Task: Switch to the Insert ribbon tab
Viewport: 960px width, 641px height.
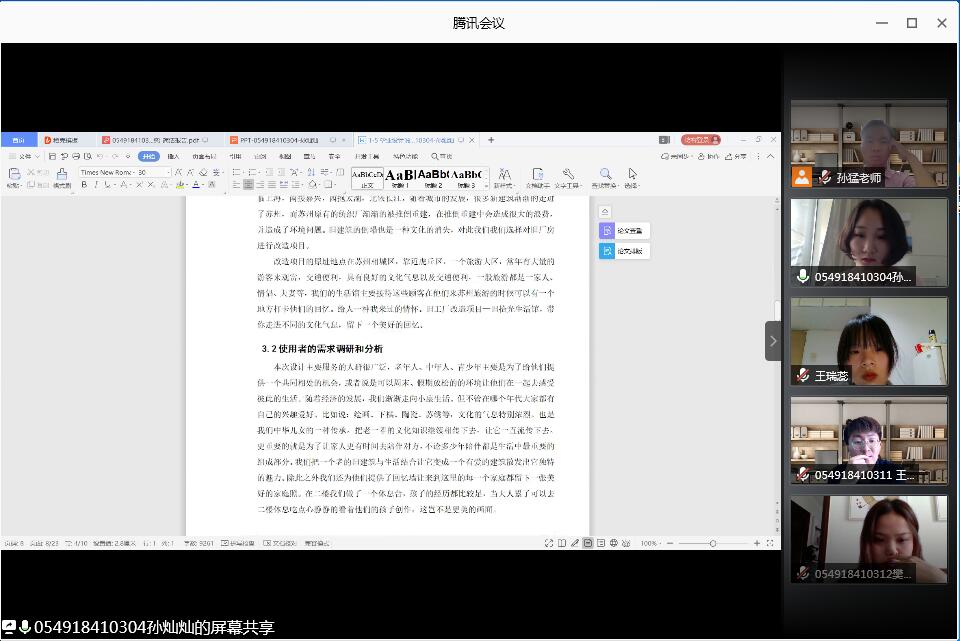Action: [x=173, y=156]
